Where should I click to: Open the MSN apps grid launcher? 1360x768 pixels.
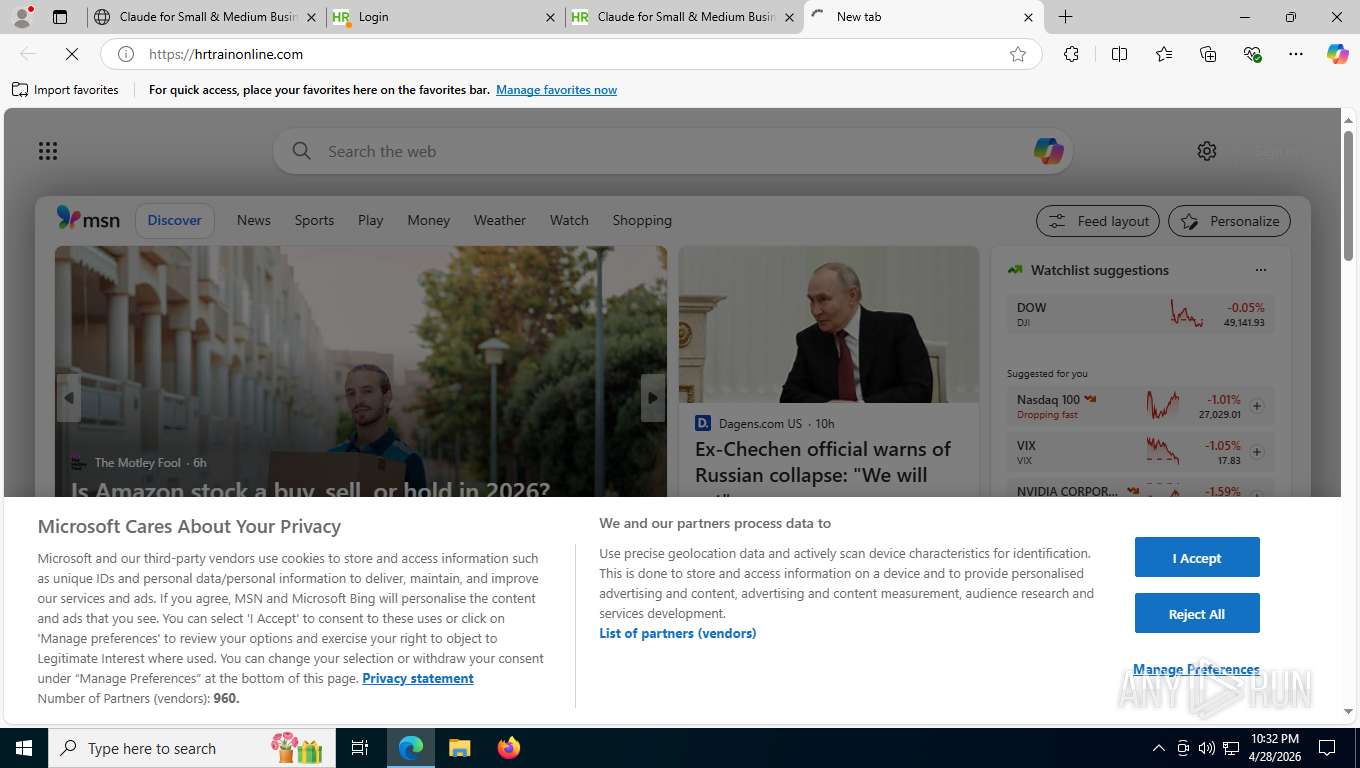[48, 151]
